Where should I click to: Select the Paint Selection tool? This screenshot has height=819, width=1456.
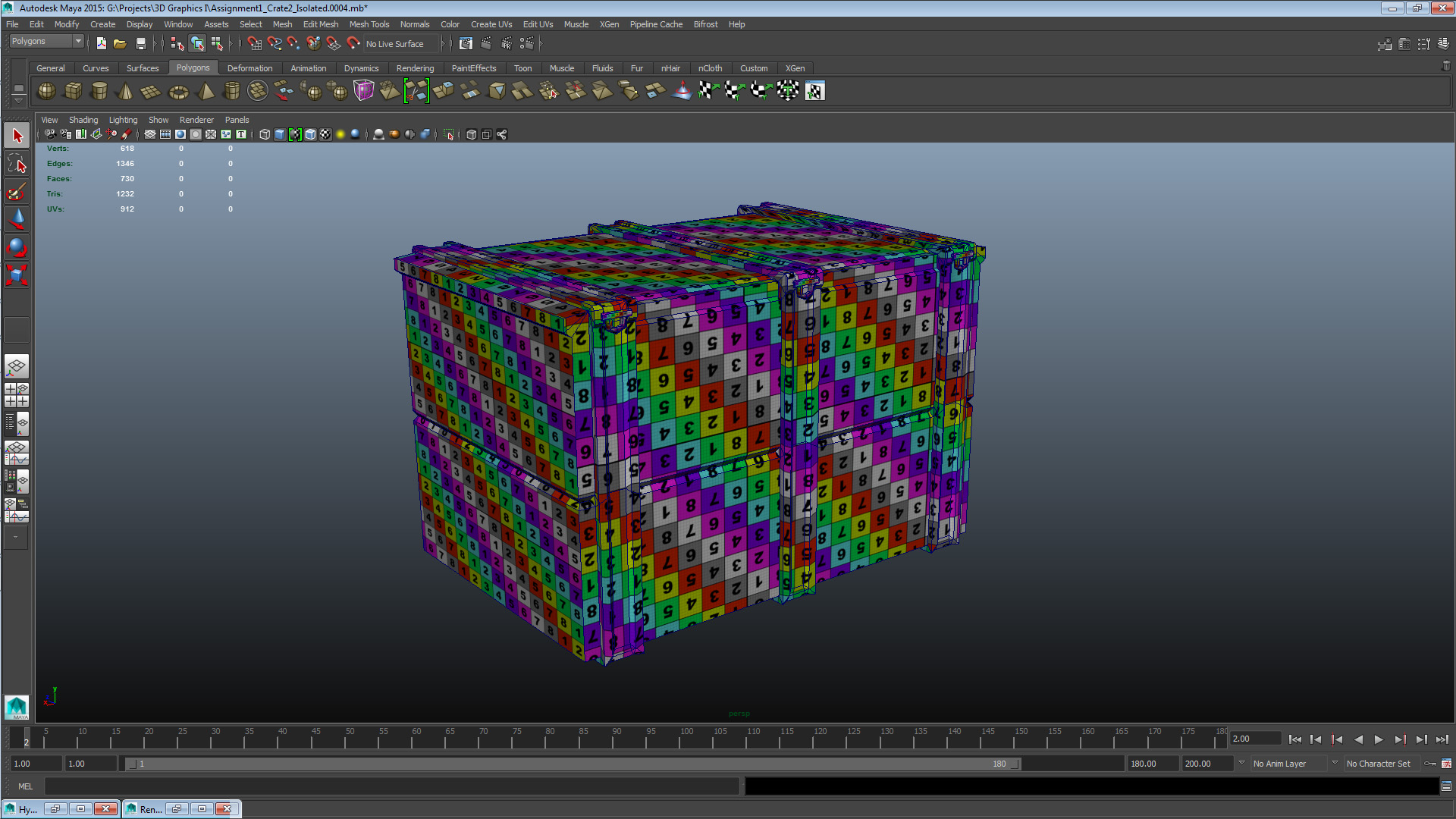[16, 191]
